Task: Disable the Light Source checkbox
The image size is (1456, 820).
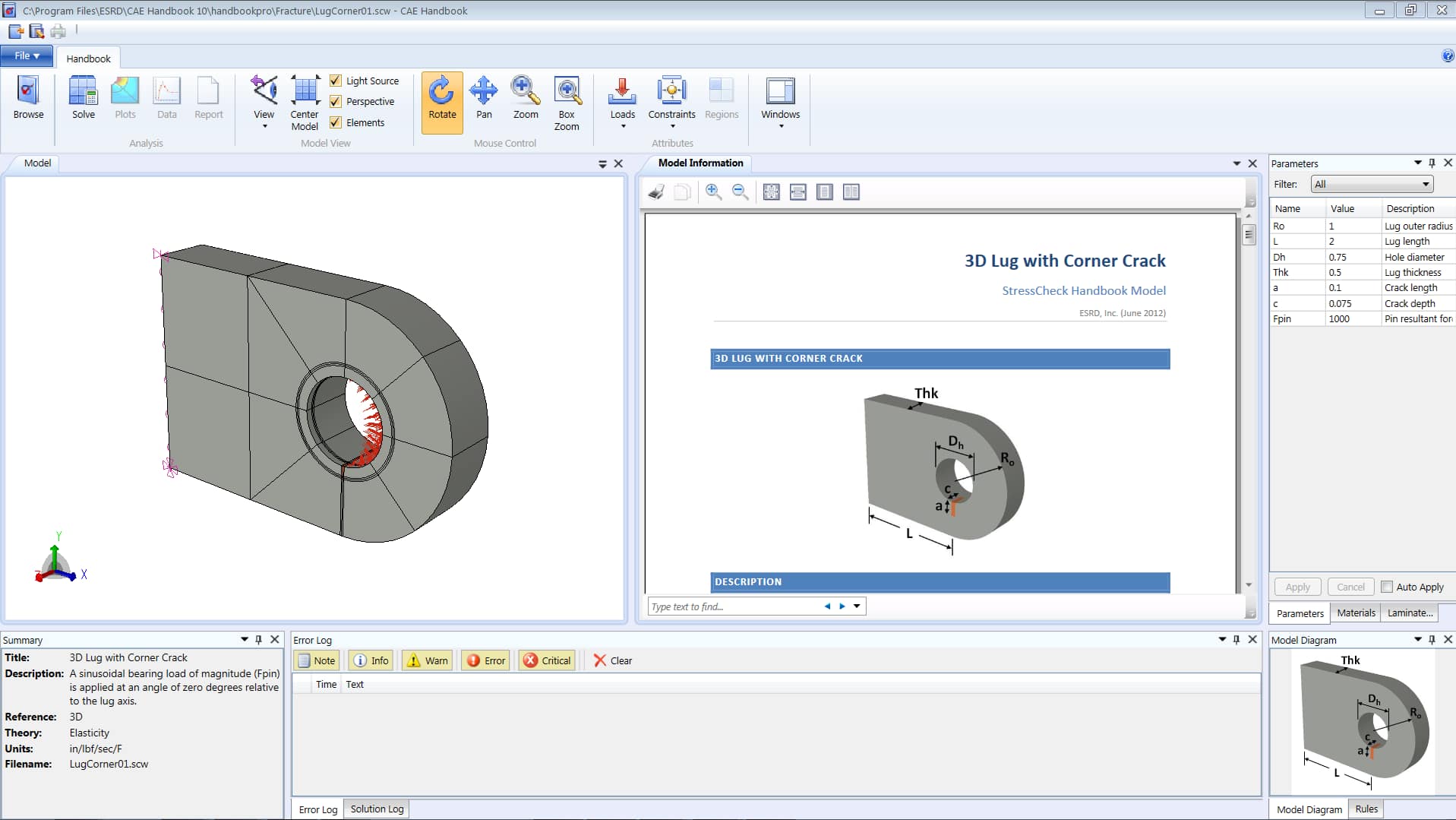Action: 336,81
